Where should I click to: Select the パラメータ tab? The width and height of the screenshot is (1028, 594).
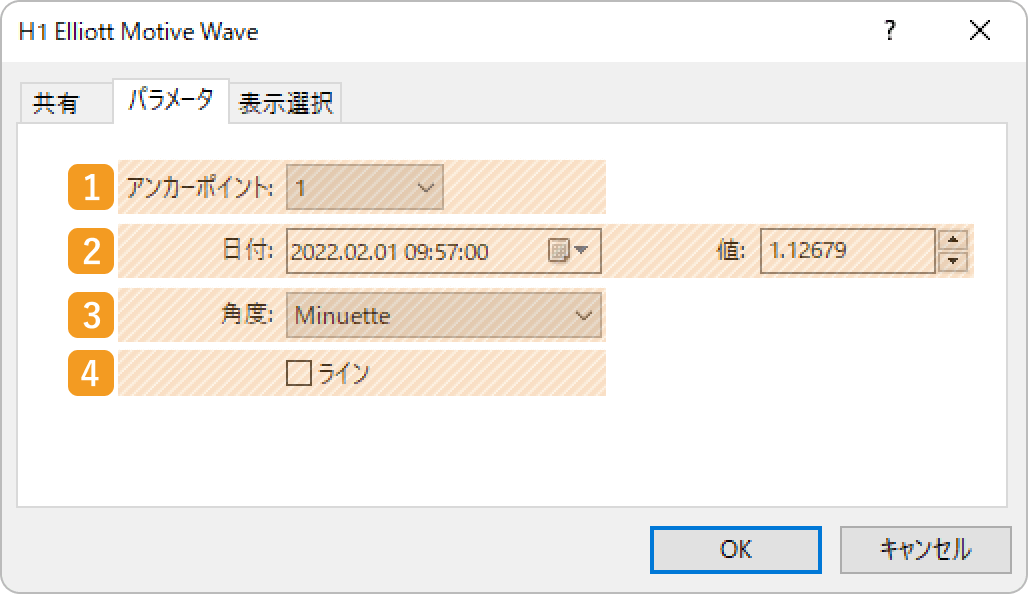coord(171,102)
